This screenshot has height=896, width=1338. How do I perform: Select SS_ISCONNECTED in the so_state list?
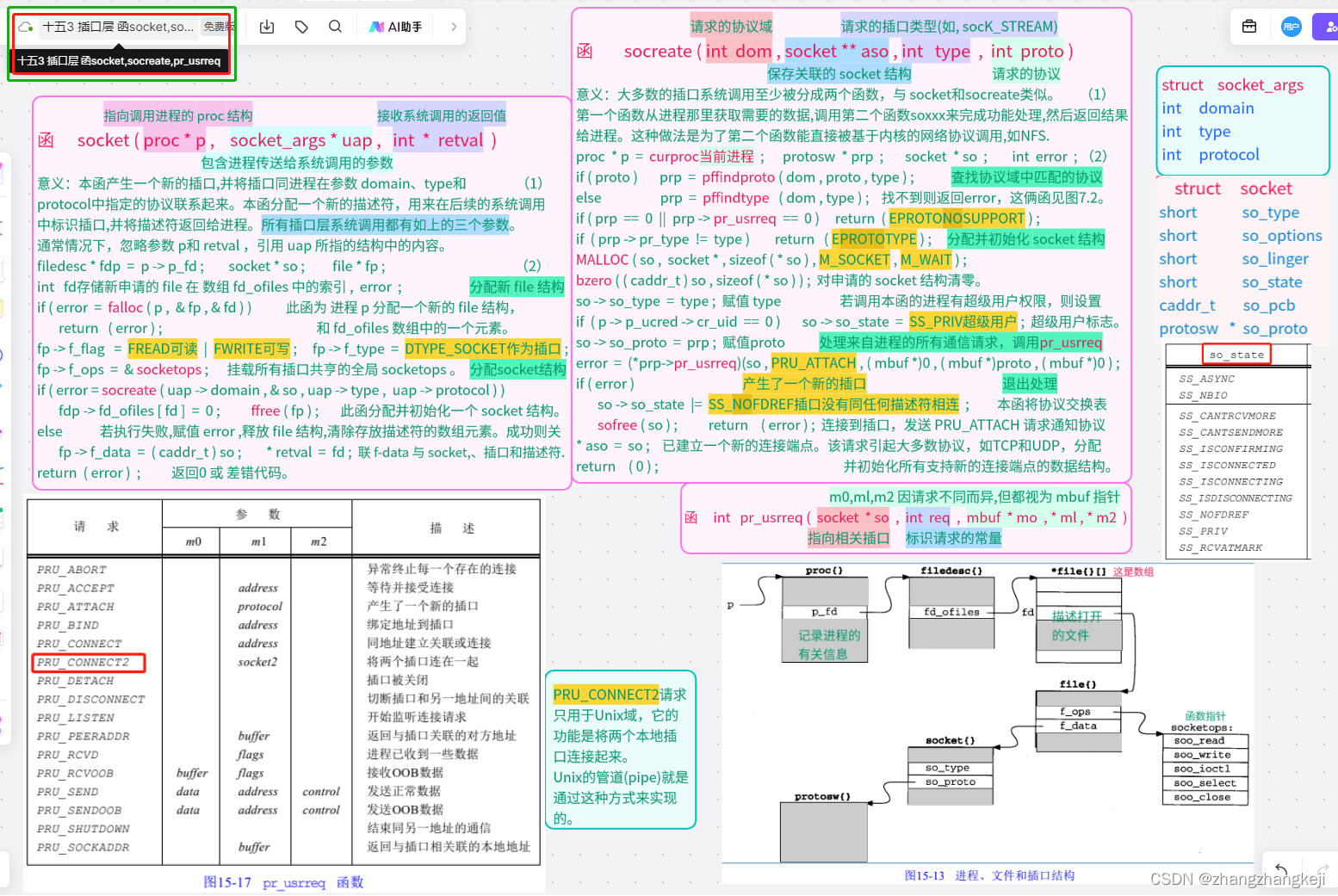click(1227, 465)
